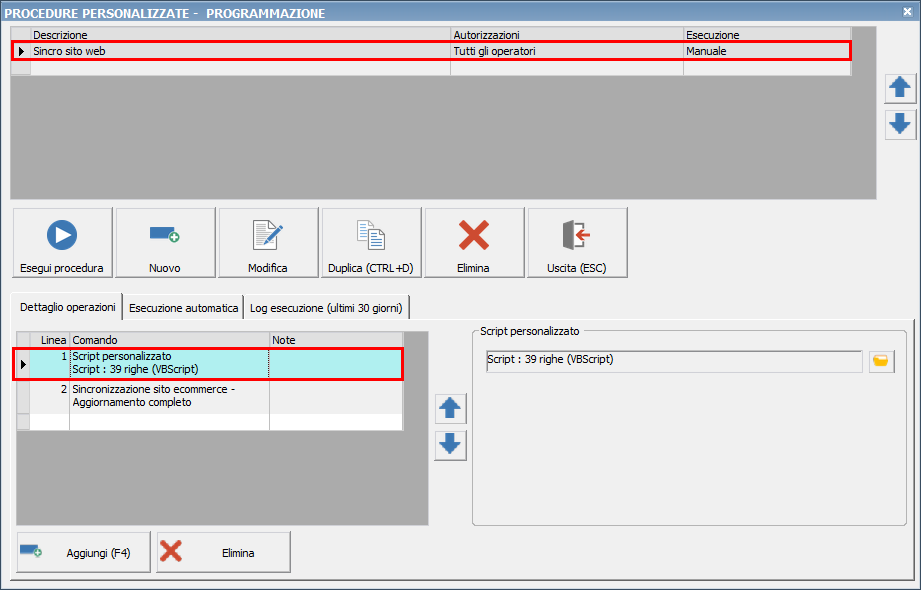Add operation with Aggiungi (F4) button
Viewport: 921px width, 590px height.
click(83, 552)
